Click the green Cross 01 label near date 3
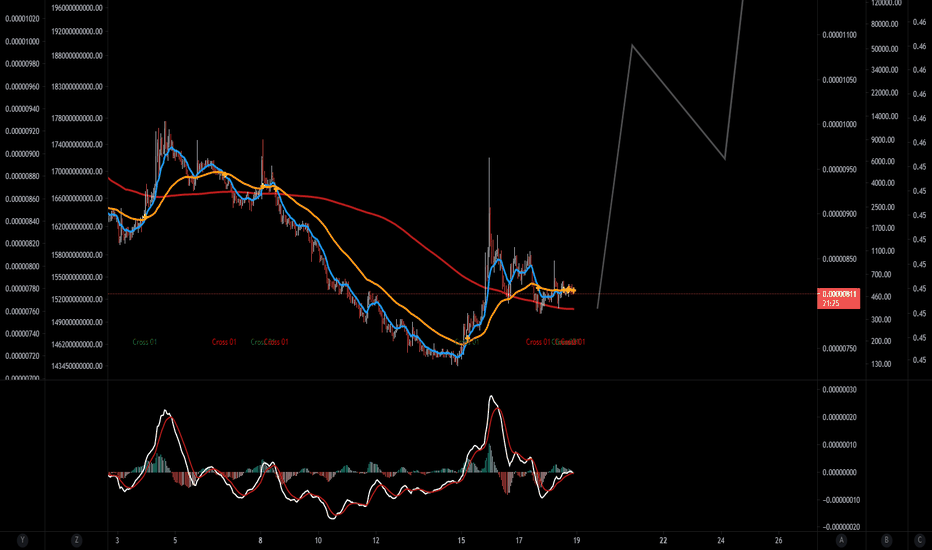The image size is (932, 550). 144,342
